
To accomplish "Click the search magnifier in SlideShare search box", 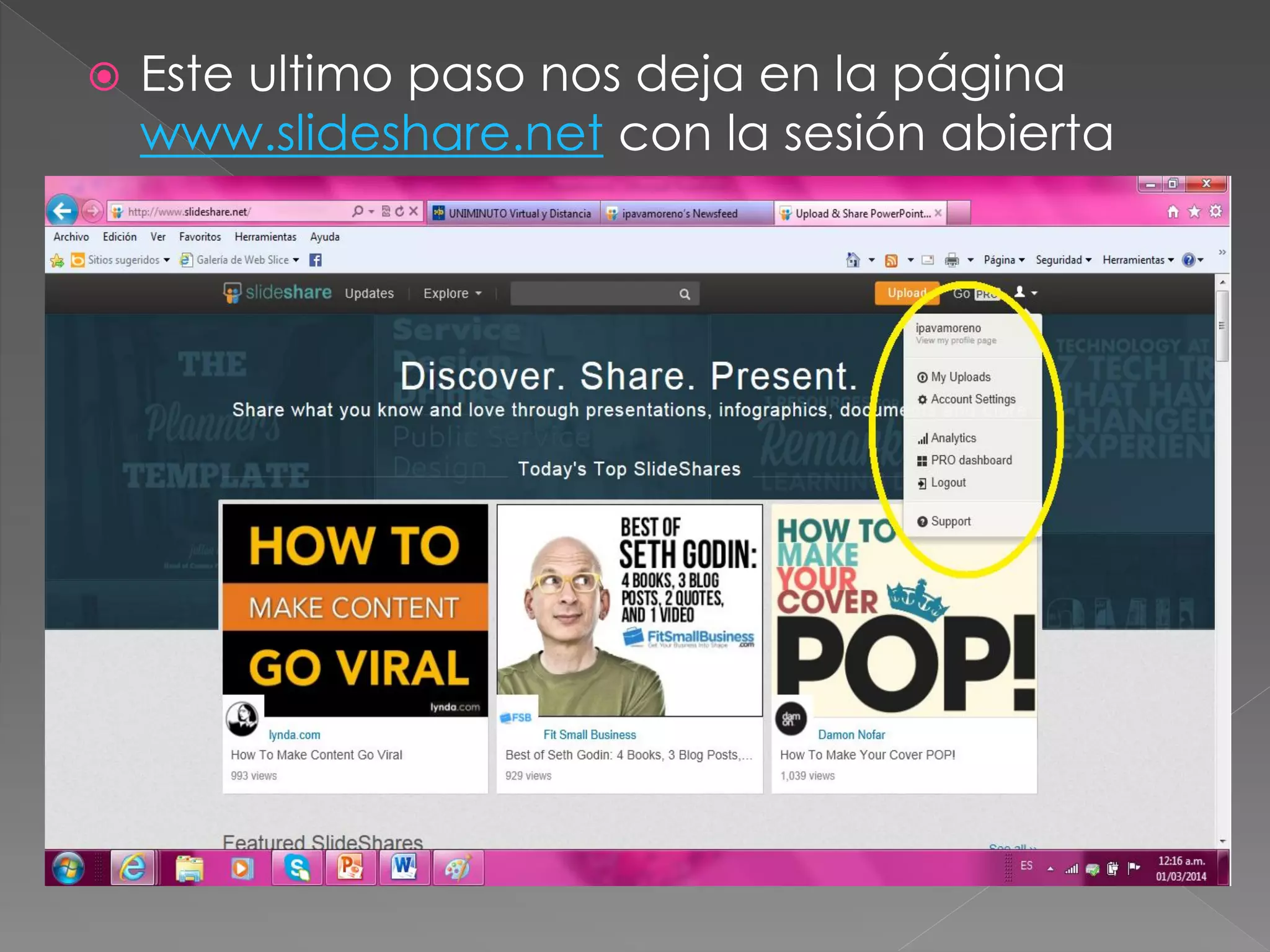I will [x=685, y=294].
